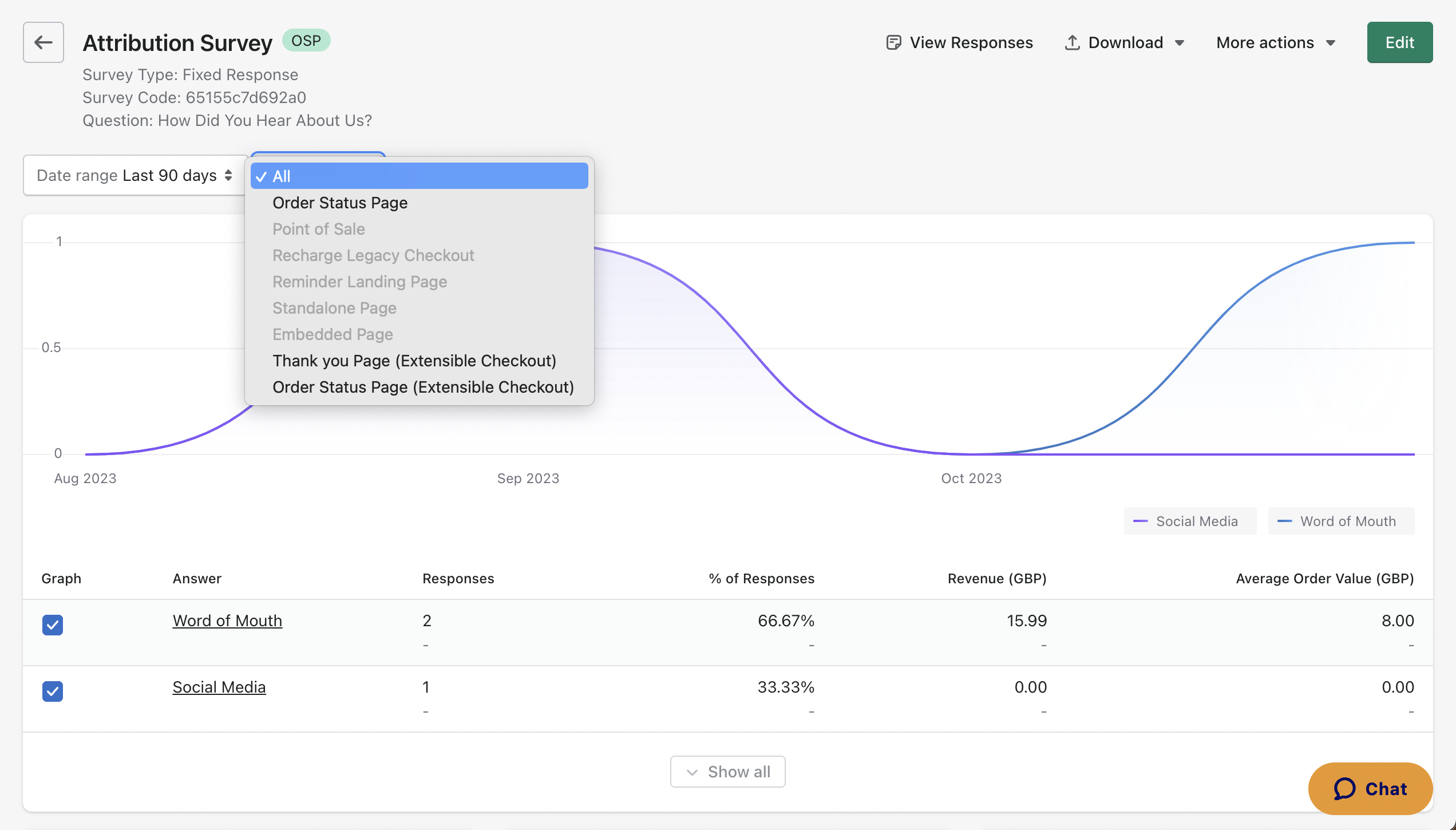Click the View Responses note icon
The image size is (1456, 830).
893,42
